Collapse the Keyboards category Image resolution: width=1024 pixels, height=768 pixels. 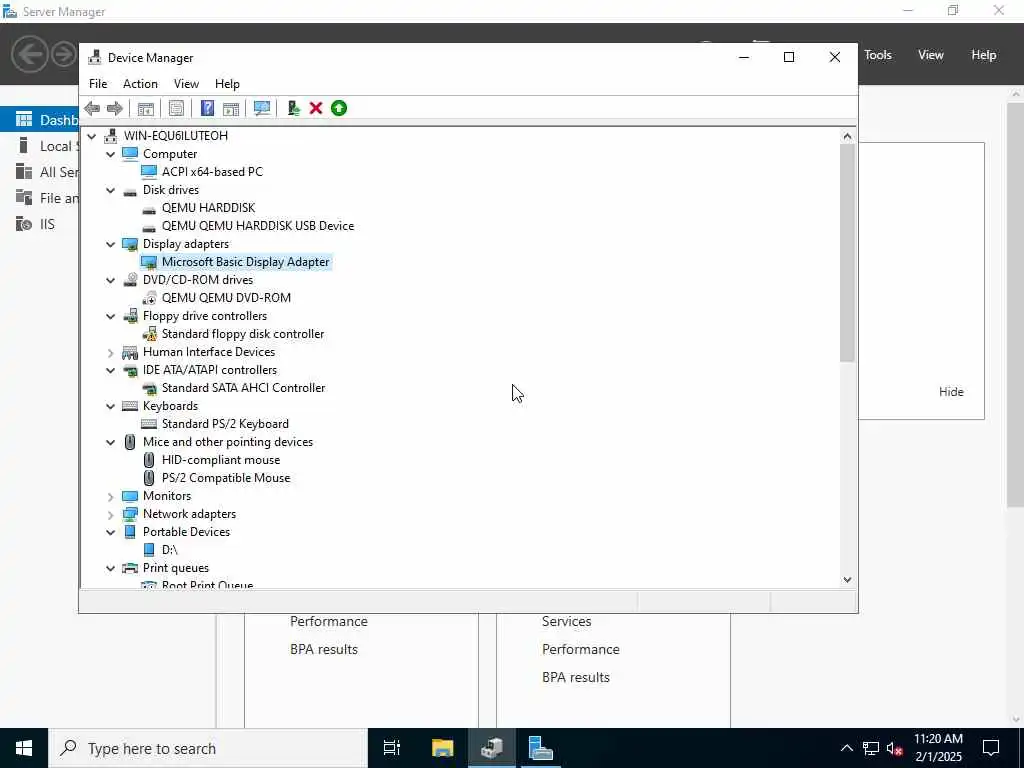[111, 406]
